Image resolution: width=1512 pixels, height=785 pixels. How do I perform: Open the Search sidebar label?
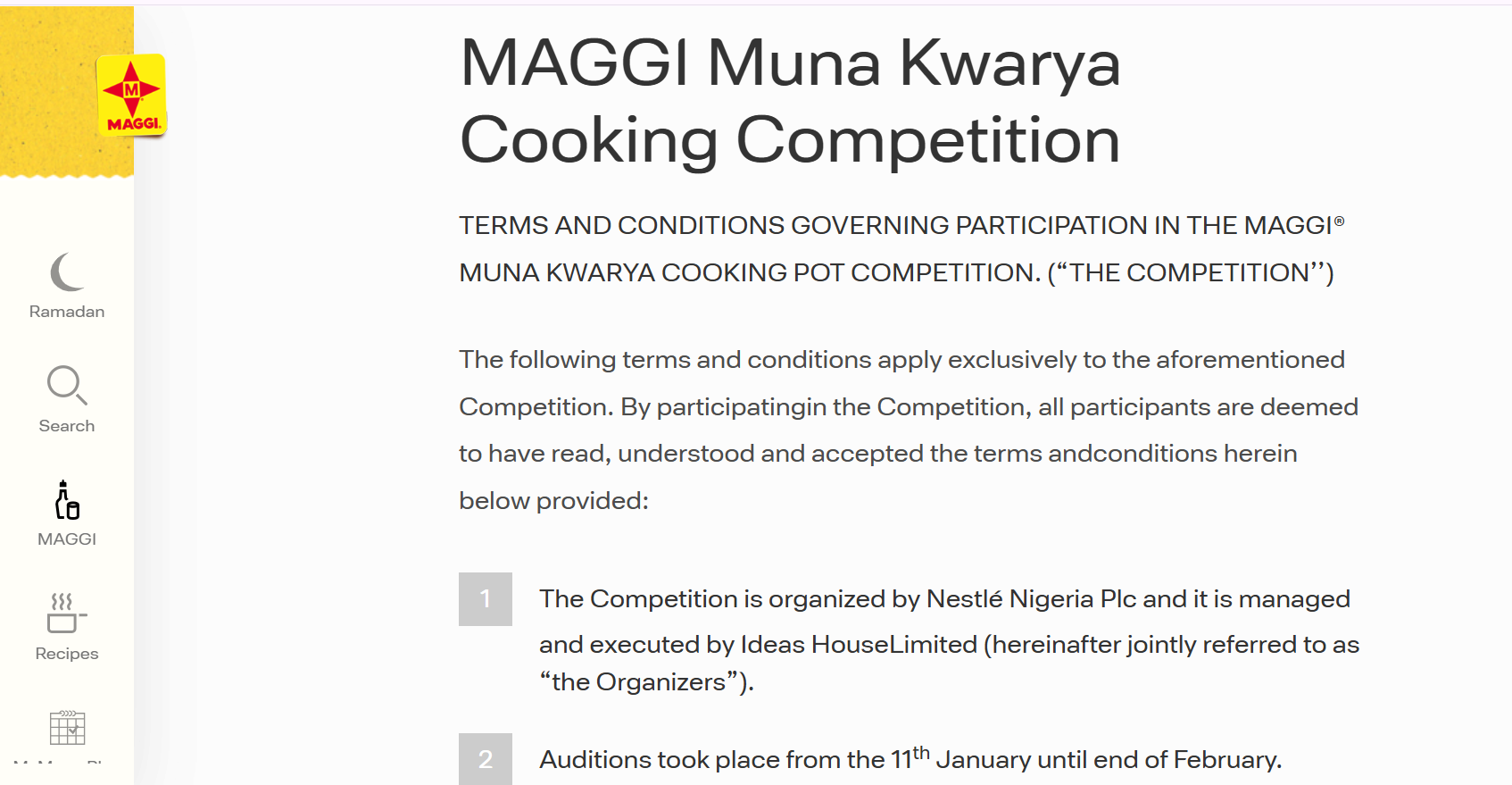[x=67, y=426]
